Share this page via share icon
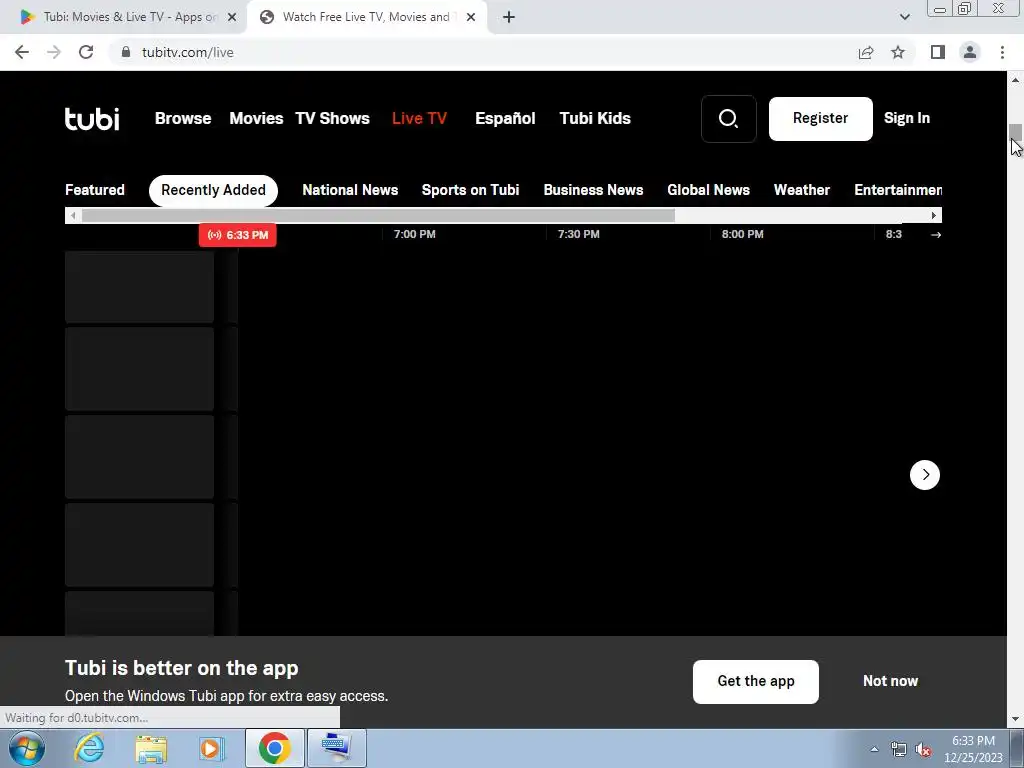Screen dimensions: 1024x768 point(866,52)
